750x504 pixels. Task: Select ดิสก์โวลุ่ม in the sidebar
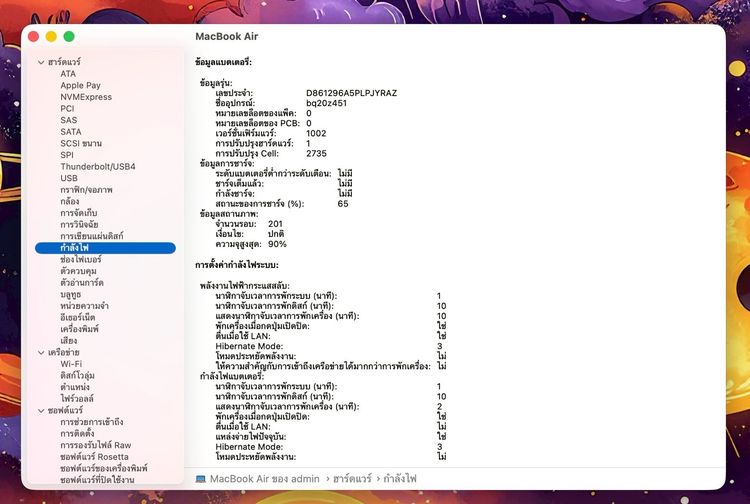point(77,375)
